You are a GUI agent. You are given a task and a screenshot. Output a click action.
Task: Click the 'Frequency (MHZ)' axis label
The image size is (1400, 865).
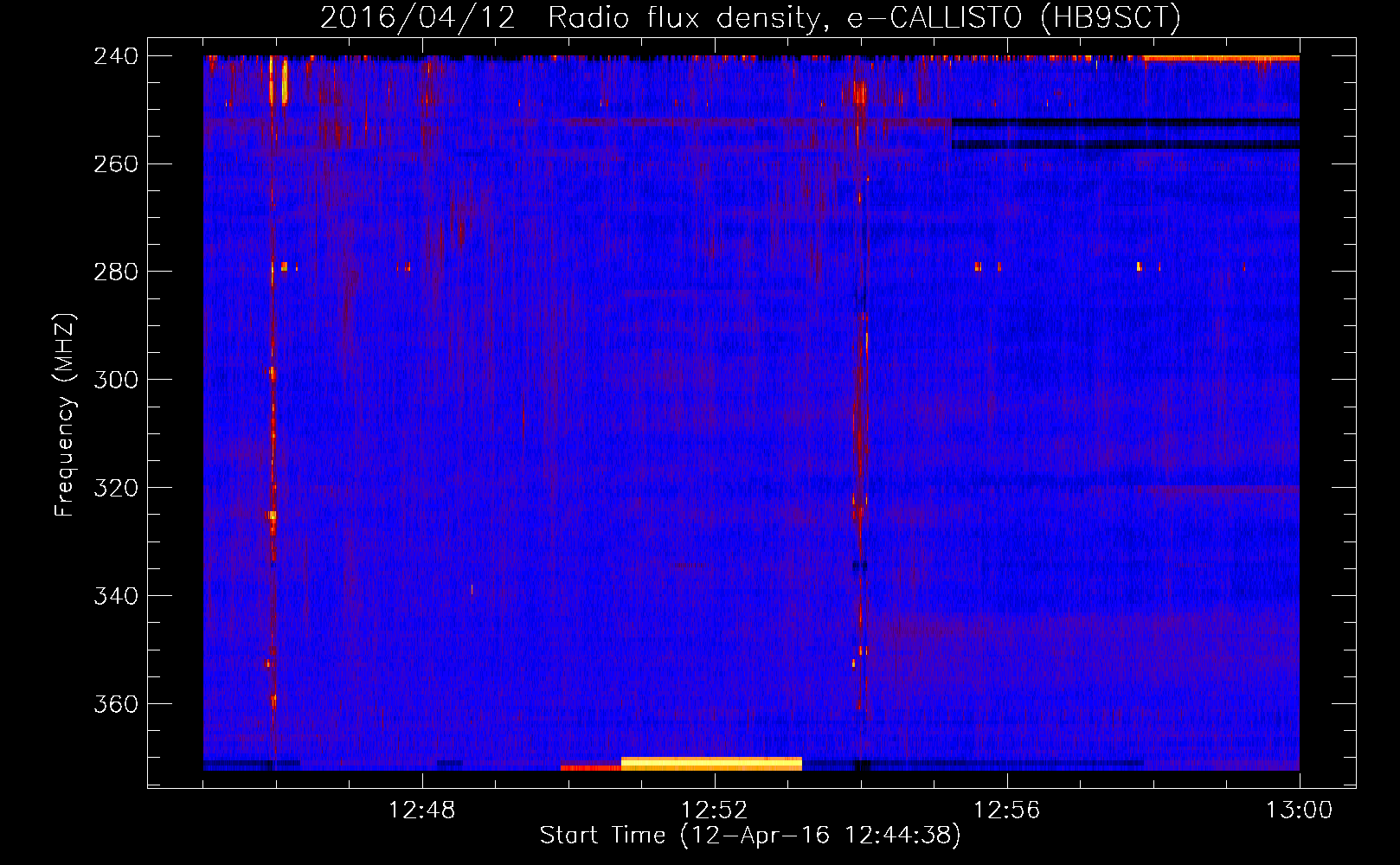tap(65, 415)
